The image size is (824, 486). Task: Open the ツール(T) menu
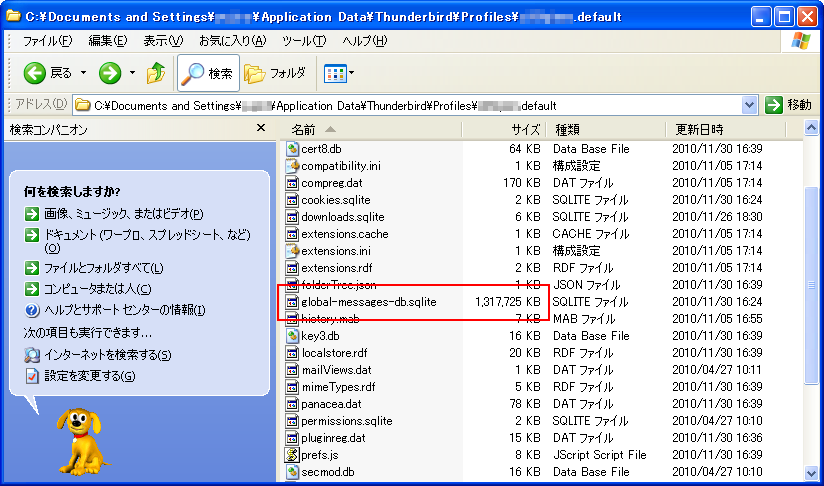(304, 40)
